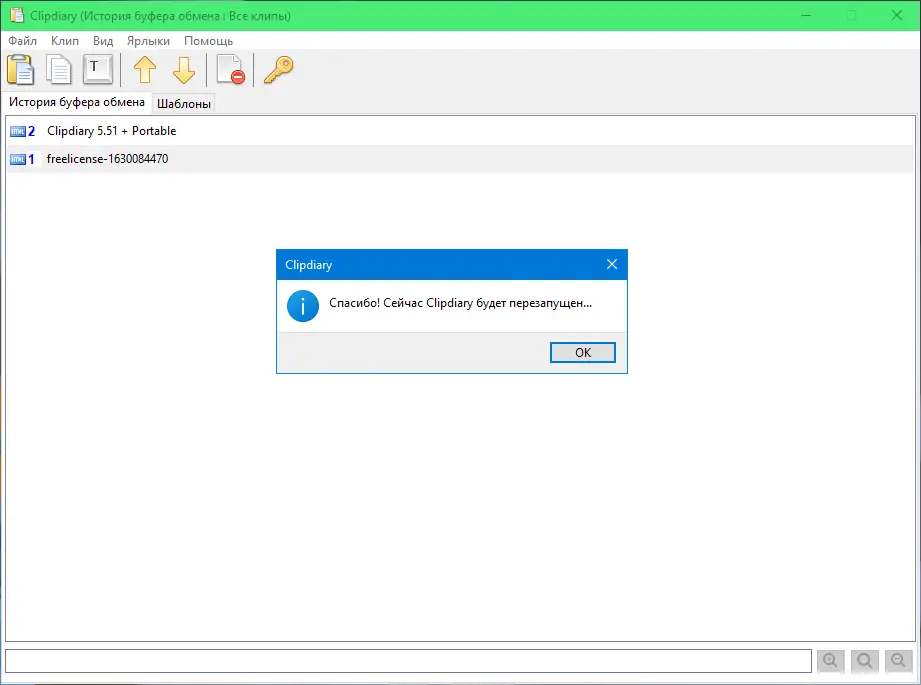The width and height of the screenshot is (921, 685).
Task: Select clip 'freelicense-1630084470'
Action: 460,159
